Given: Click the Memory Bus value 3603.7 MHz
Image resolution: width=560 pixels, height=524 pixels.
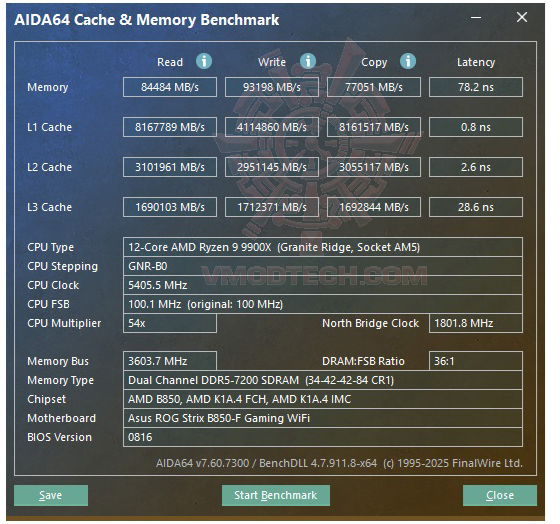Looking at the screenshot, I should (170, 361).
